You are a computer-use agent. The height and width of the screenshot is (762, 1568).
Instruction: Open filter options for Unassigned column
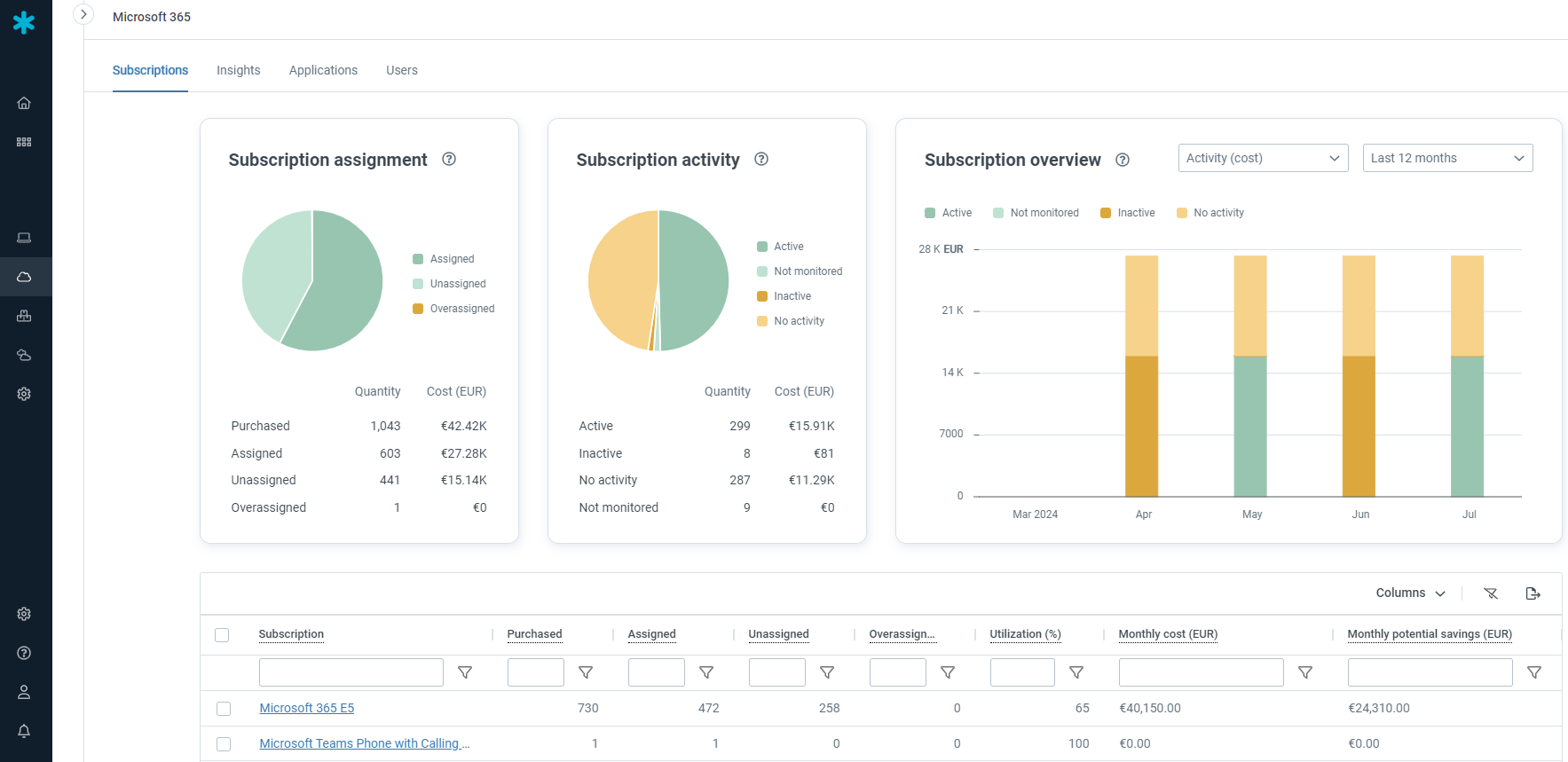827,672
